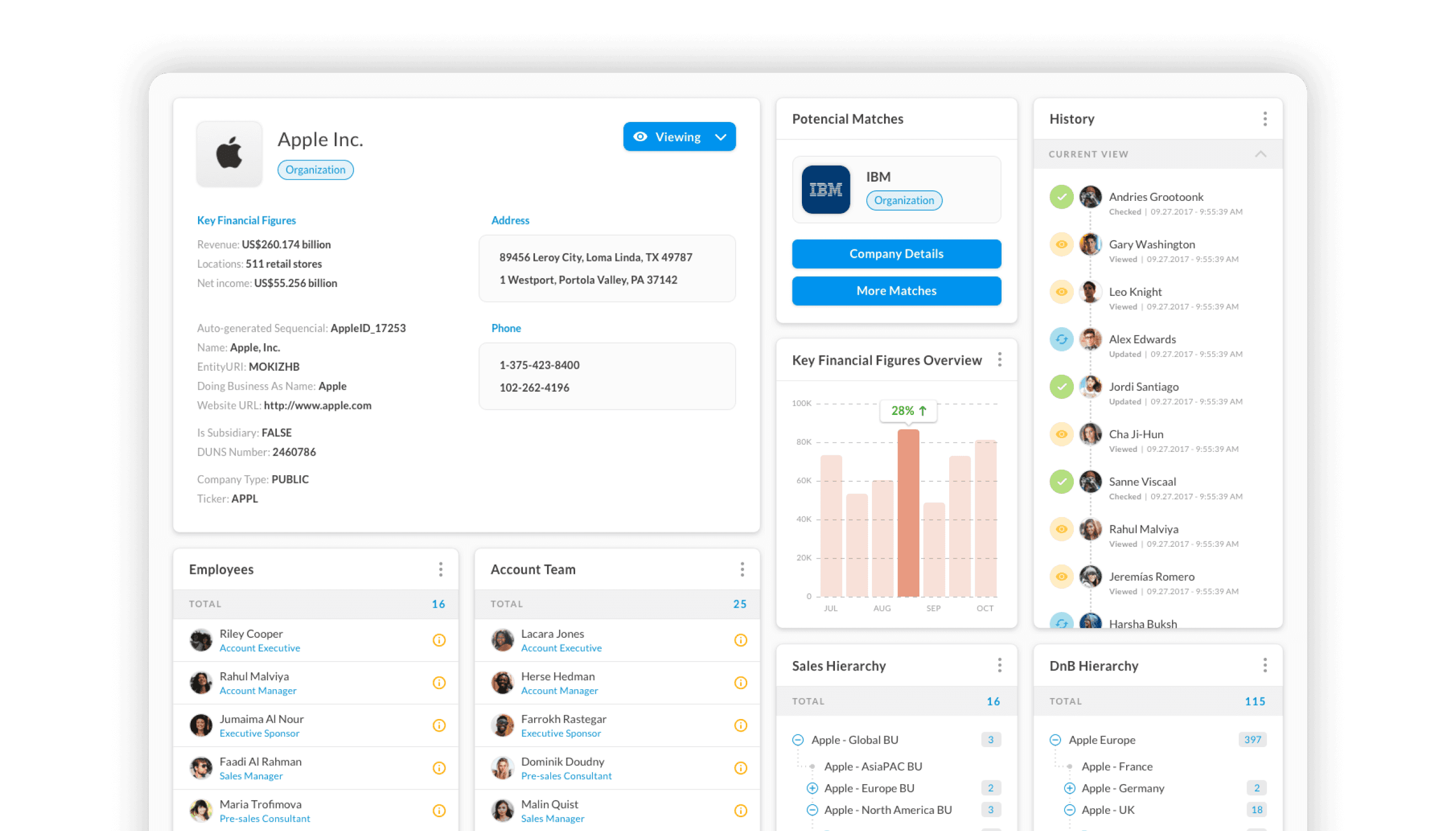Click updated sync icon beside Alex Edwards

(1061, 339)
